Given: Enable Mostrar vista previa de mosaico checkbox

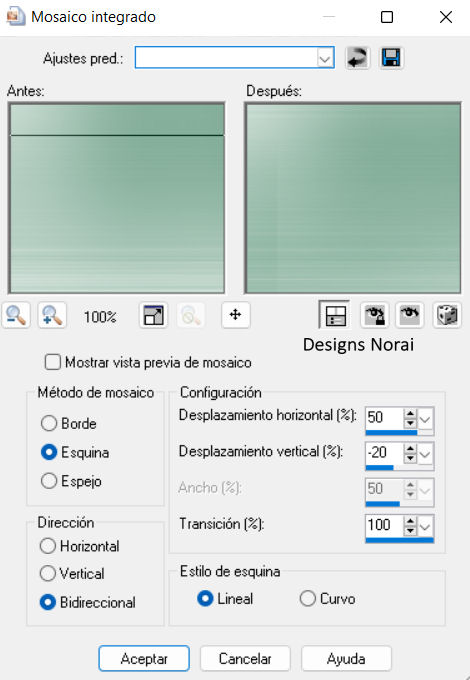Looking at the screenshot, I should (53, 362).
